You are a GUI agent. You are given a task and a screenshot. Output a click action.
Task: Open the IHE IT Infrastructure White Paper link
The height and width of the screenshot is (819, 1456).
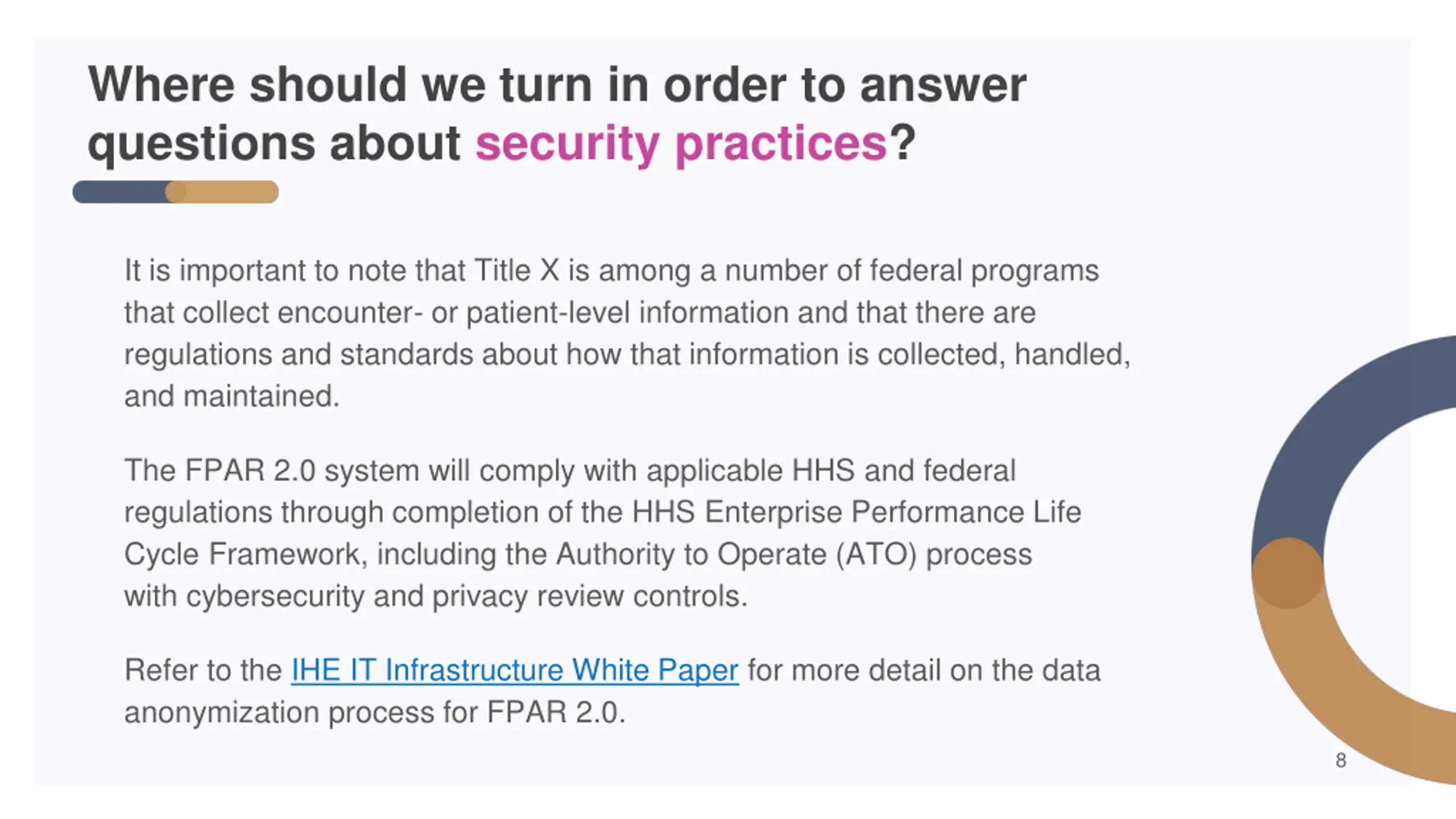(x=515, y=670)
